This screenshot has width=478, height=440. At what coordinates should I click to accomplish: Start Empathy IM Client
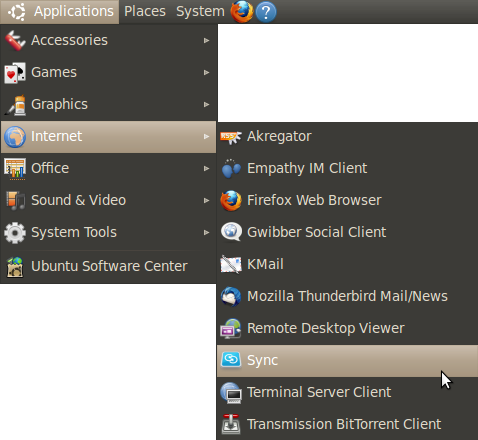347,168
